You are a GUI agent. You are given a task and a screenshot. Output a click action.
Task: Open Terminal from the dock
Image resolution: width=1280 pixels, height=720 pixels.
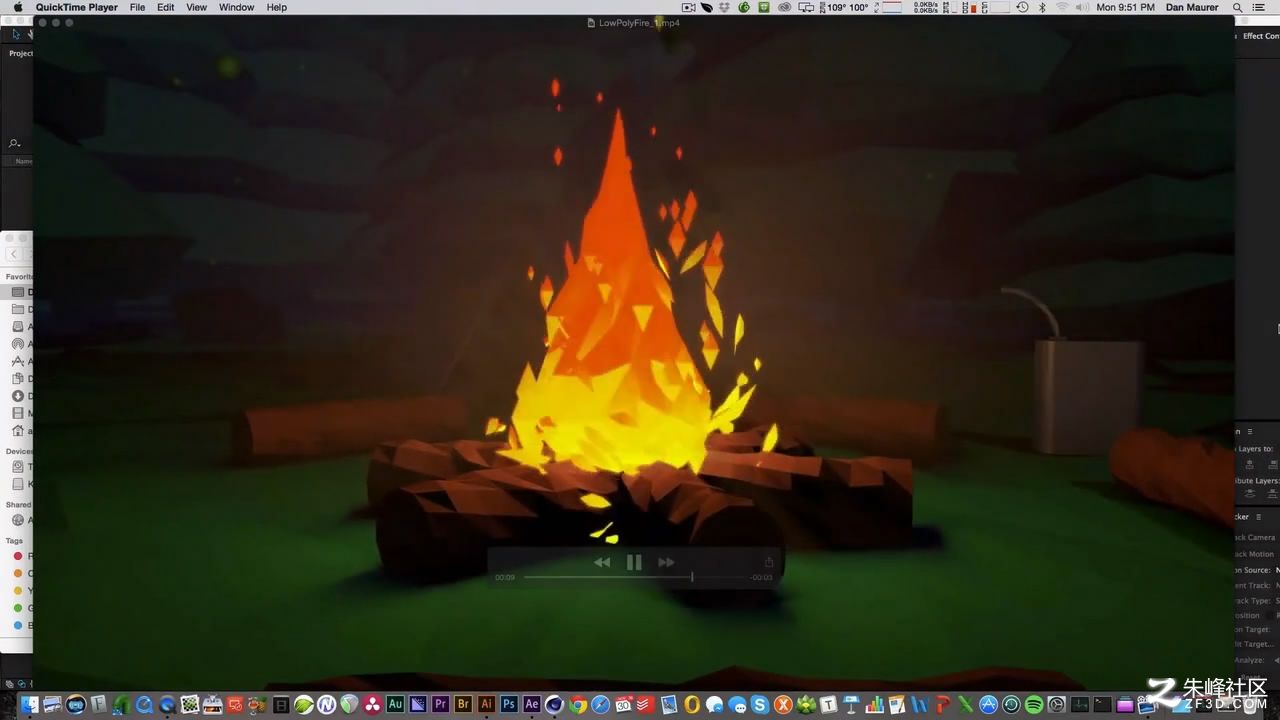point(1102,704)
